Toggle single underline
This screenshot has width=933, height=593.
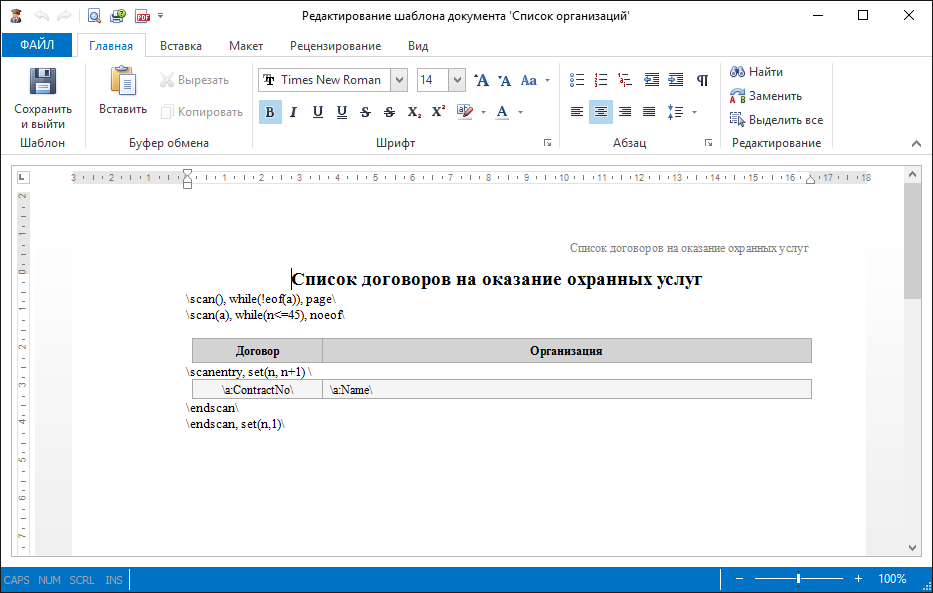click(318, 112)
